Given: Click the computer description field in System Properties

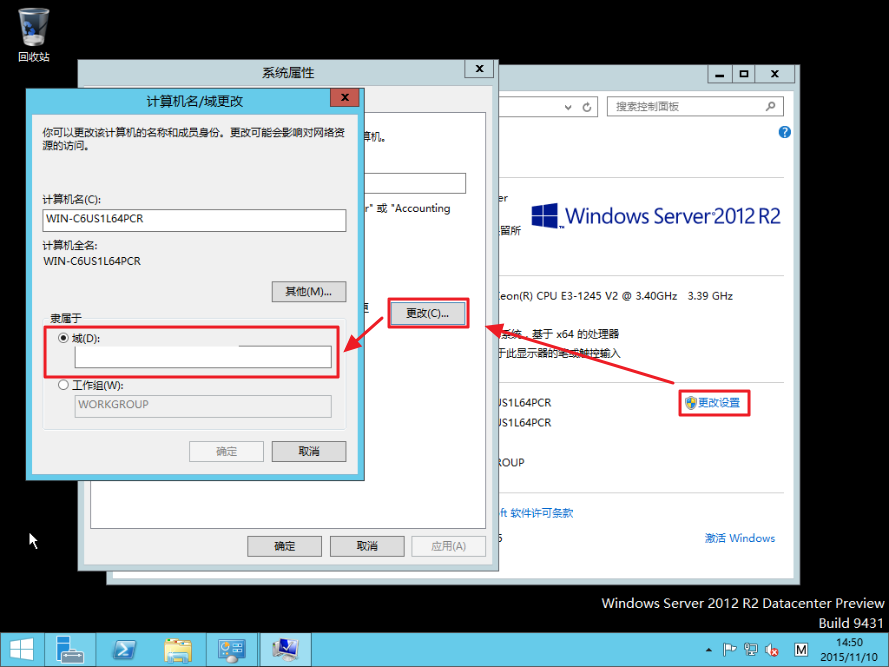Looking at the screenshot, I should [415, 183].
